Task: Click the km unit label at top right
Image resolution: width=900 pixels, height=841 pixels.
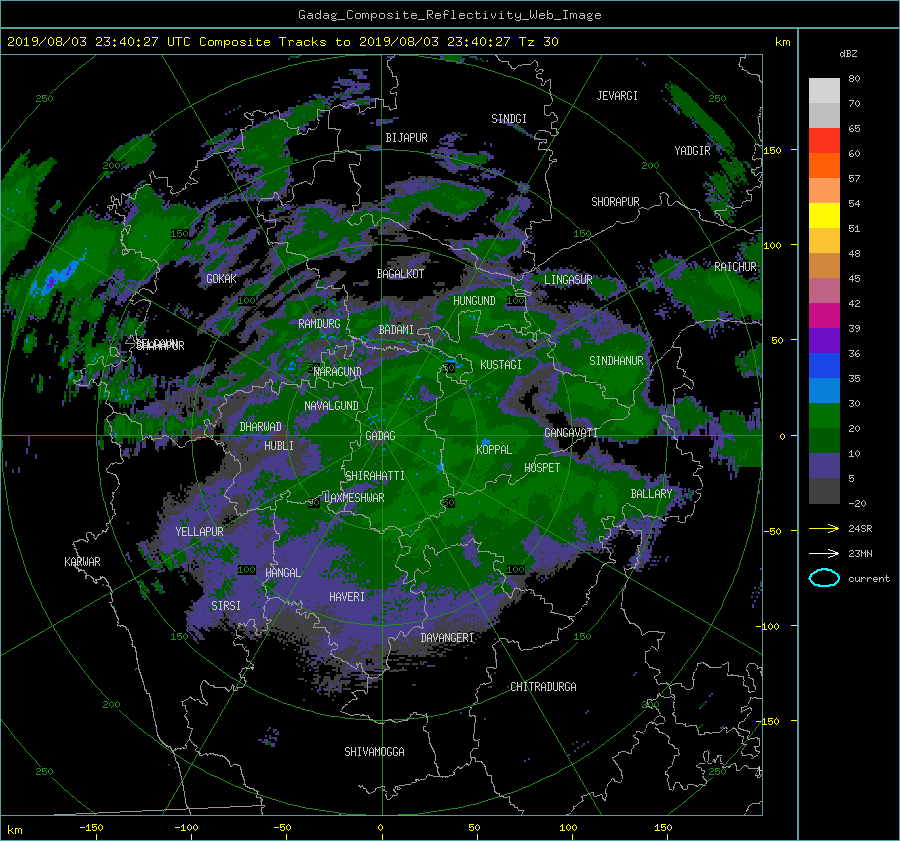Action: coord(782,42)
